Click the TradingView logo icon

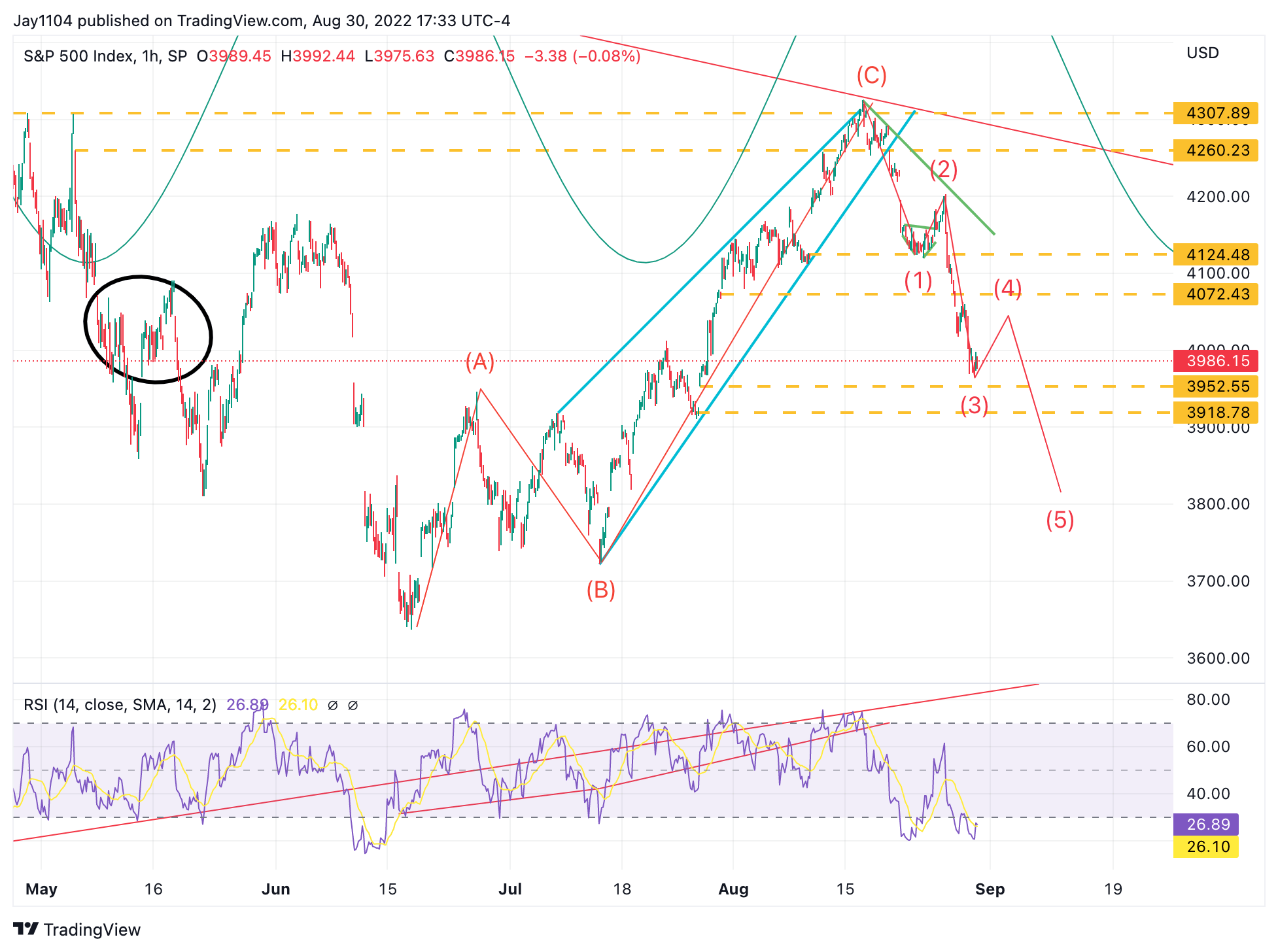(x=26, y=928)
